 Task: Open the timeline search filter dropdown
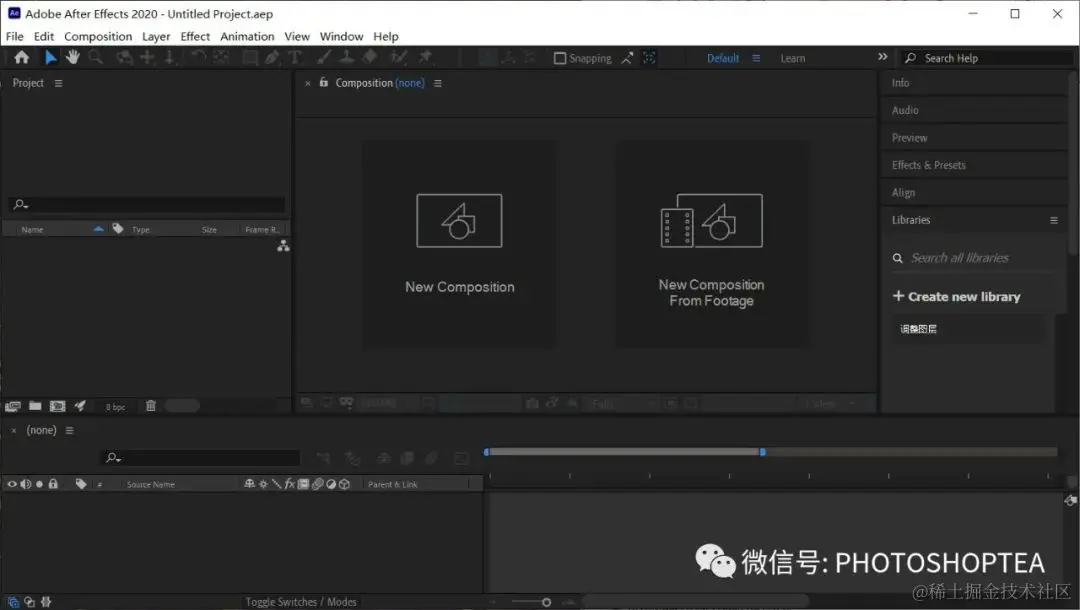113,457
